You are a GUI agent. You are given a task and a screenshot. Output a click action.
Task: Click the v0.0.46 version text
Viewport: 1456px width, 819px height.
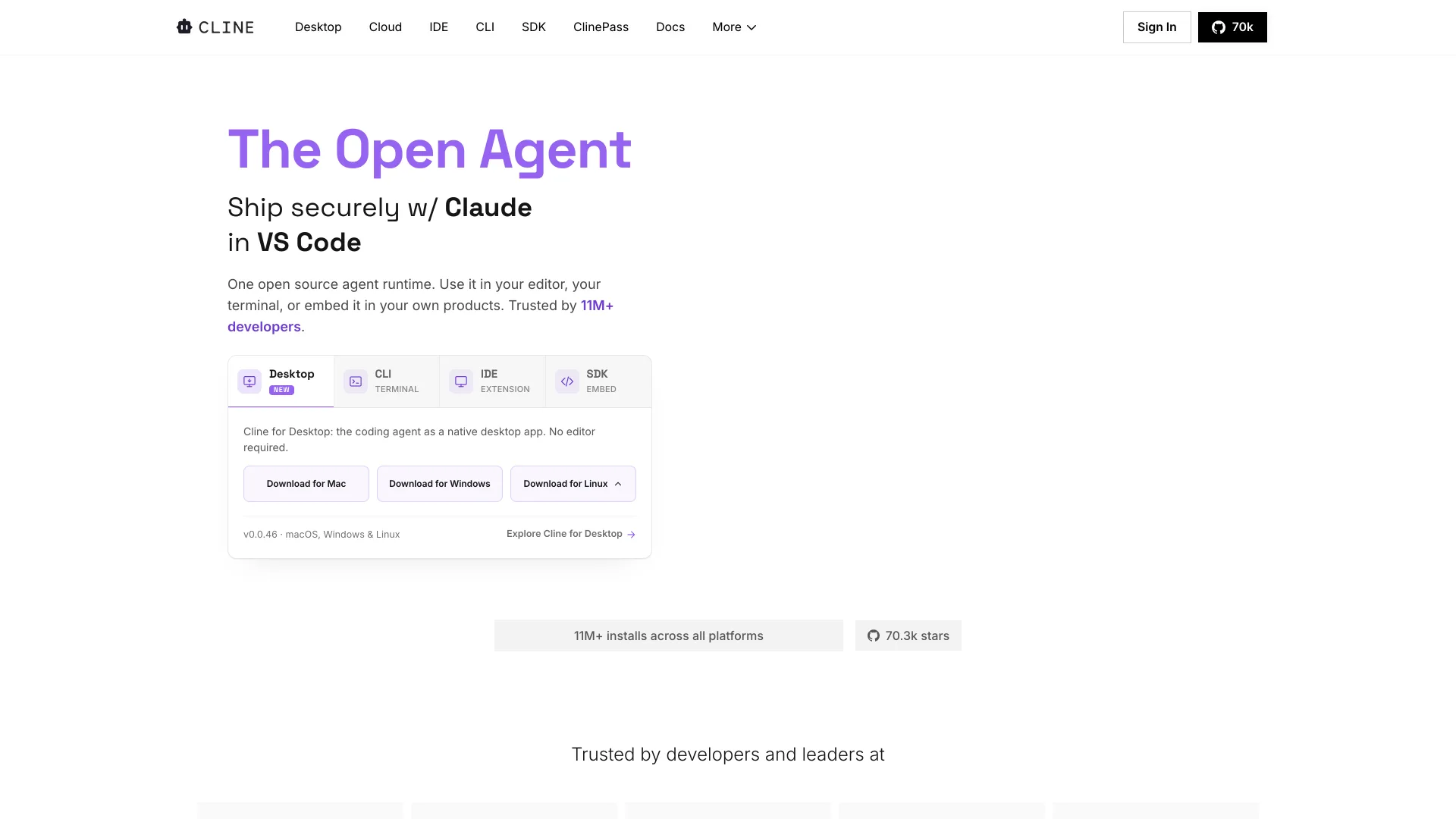point(260,535)
